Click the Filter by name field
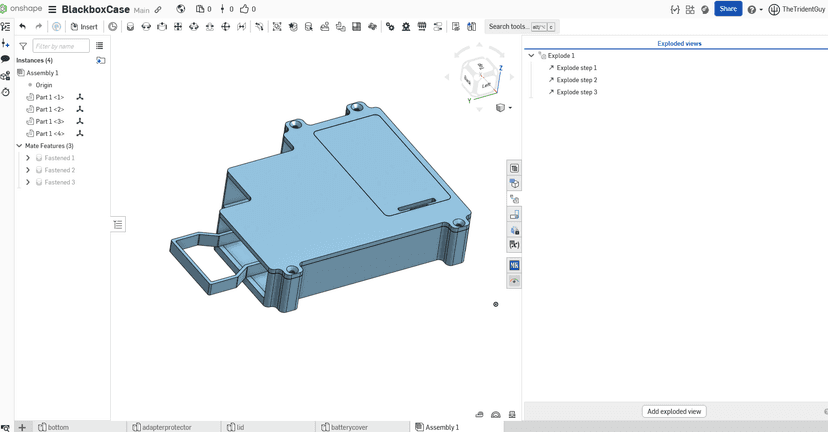Image resolution: width=828 pixels, height=432 pixels. click(x=60, y=46)
